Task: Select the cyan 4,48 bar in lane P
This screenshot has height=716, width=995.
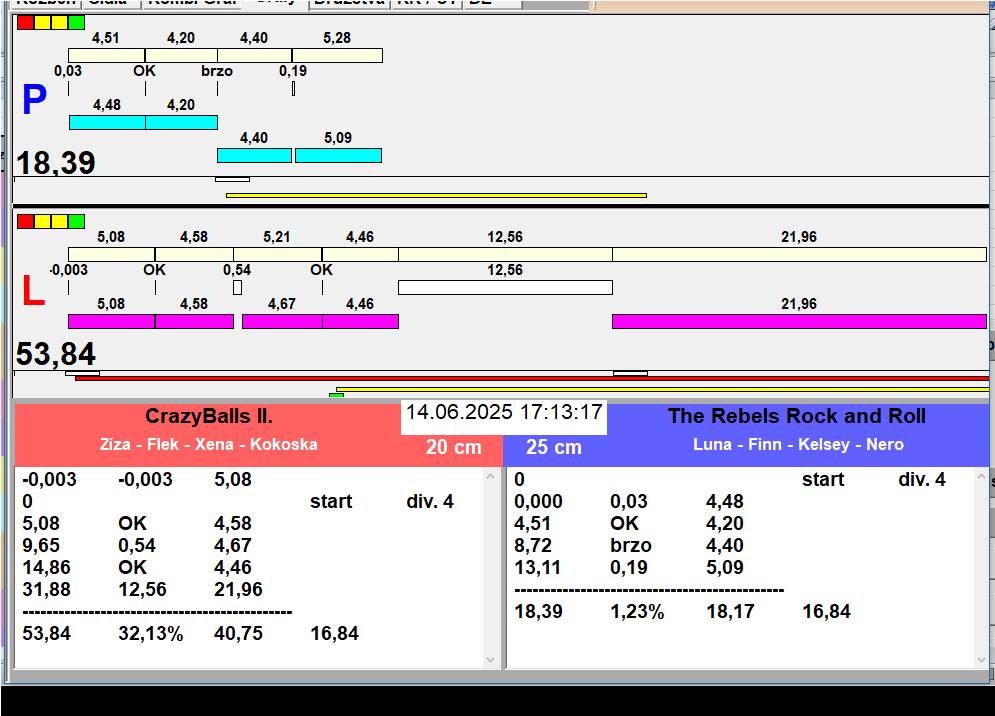Action: tap(107, 122)
